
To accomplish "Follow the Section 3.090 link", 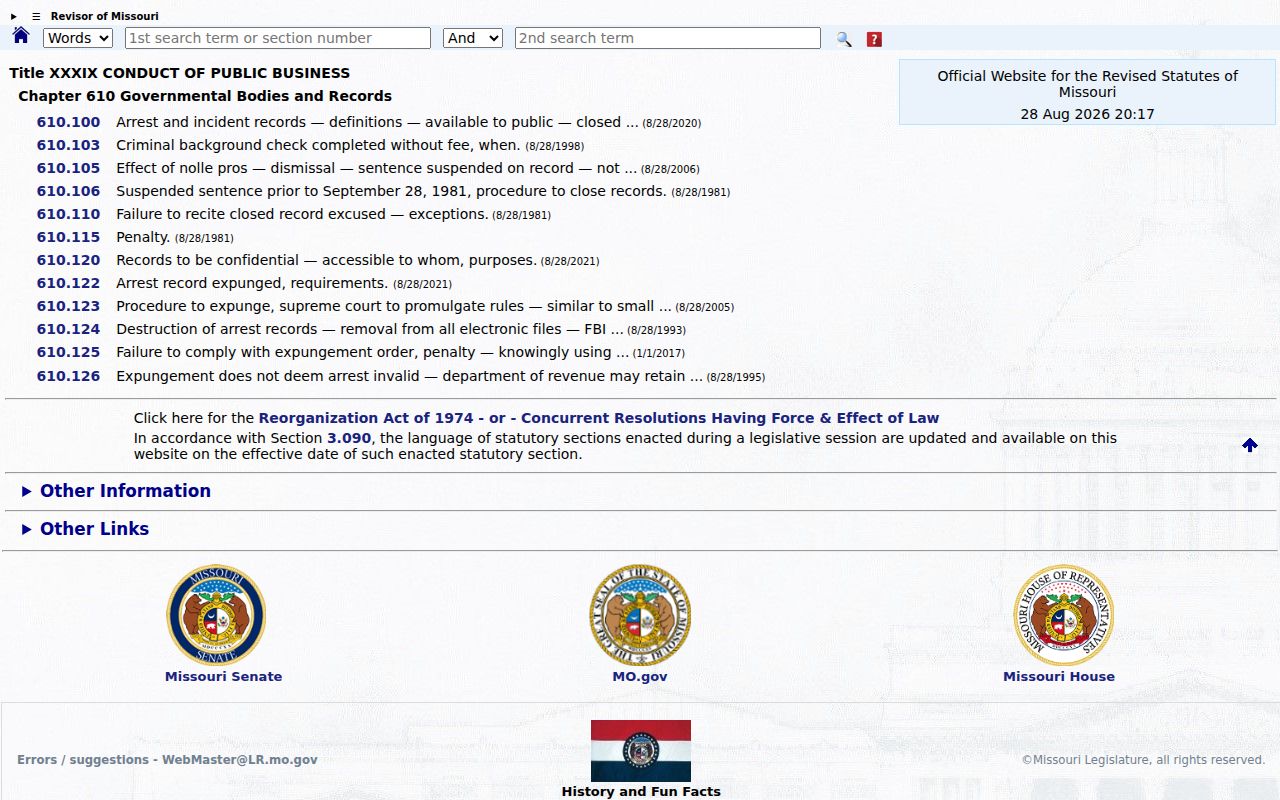I will tap(349, 438).
